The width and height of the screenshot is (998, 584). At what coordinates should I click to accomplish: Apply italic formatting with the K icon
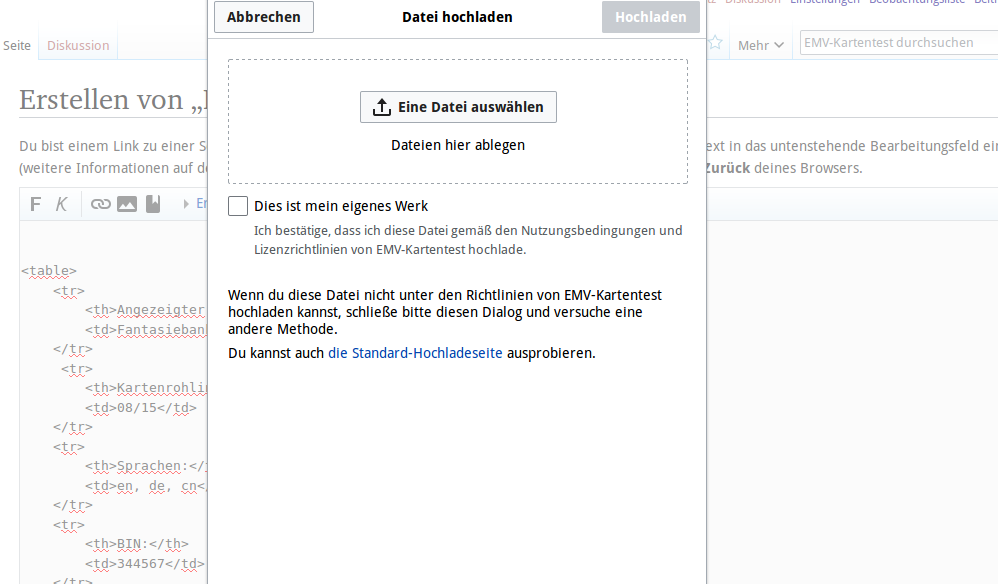(62, 204)
